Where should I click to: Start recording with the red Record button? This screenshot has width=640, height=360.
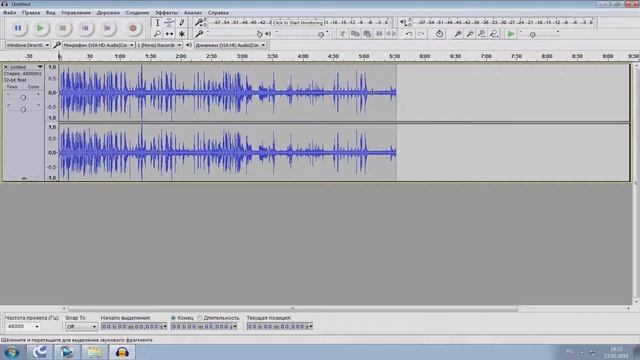tap(133, 28)
